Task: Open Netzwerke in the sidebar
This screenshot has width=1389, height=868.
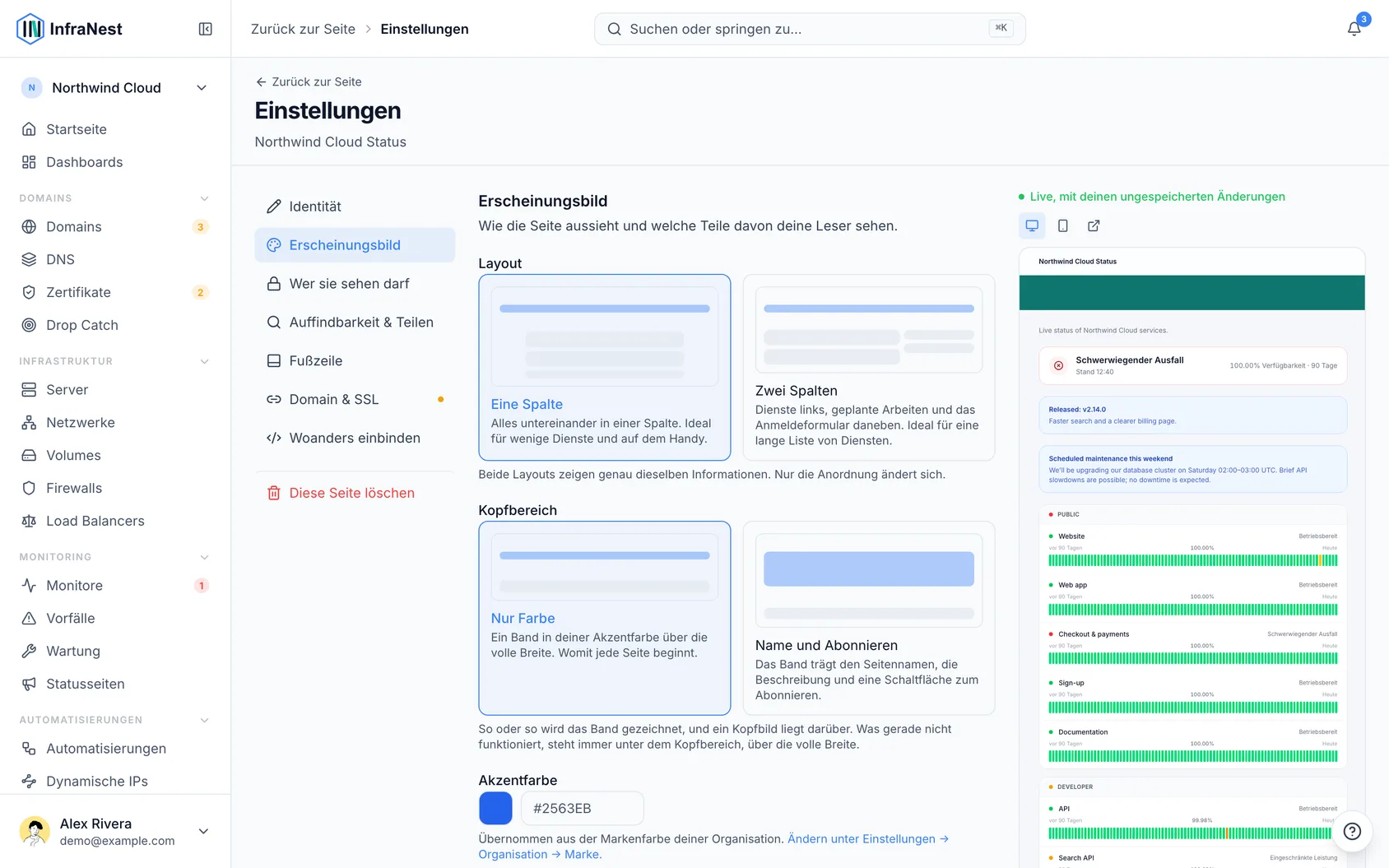Action: point(115,422)
